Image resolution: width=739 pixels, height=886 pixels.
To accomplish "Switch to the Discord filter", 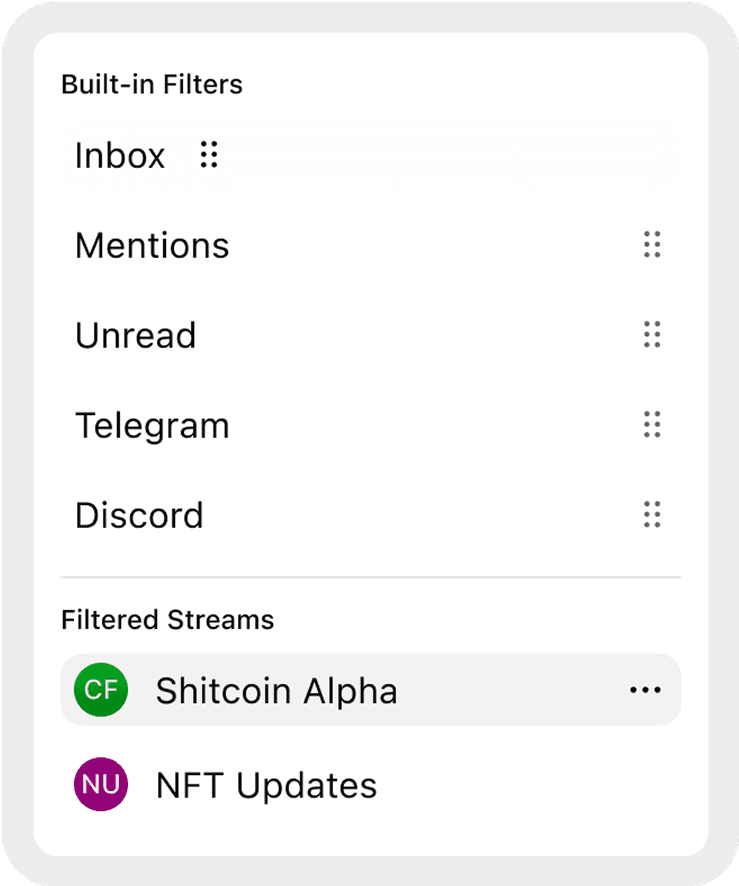I will 139,516.
